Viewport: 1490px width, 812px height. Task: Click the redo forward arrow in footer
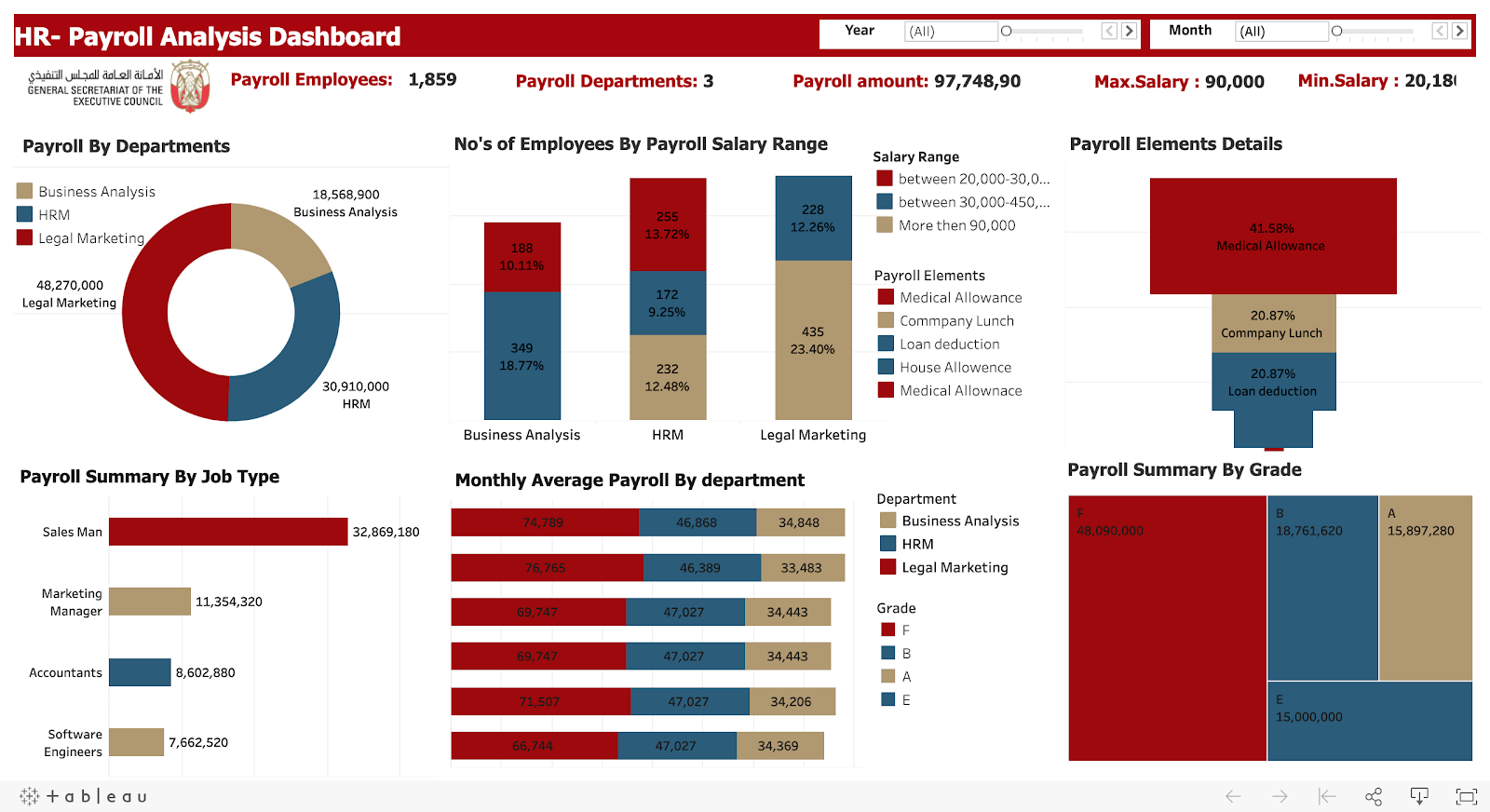tap(1280, 796)
